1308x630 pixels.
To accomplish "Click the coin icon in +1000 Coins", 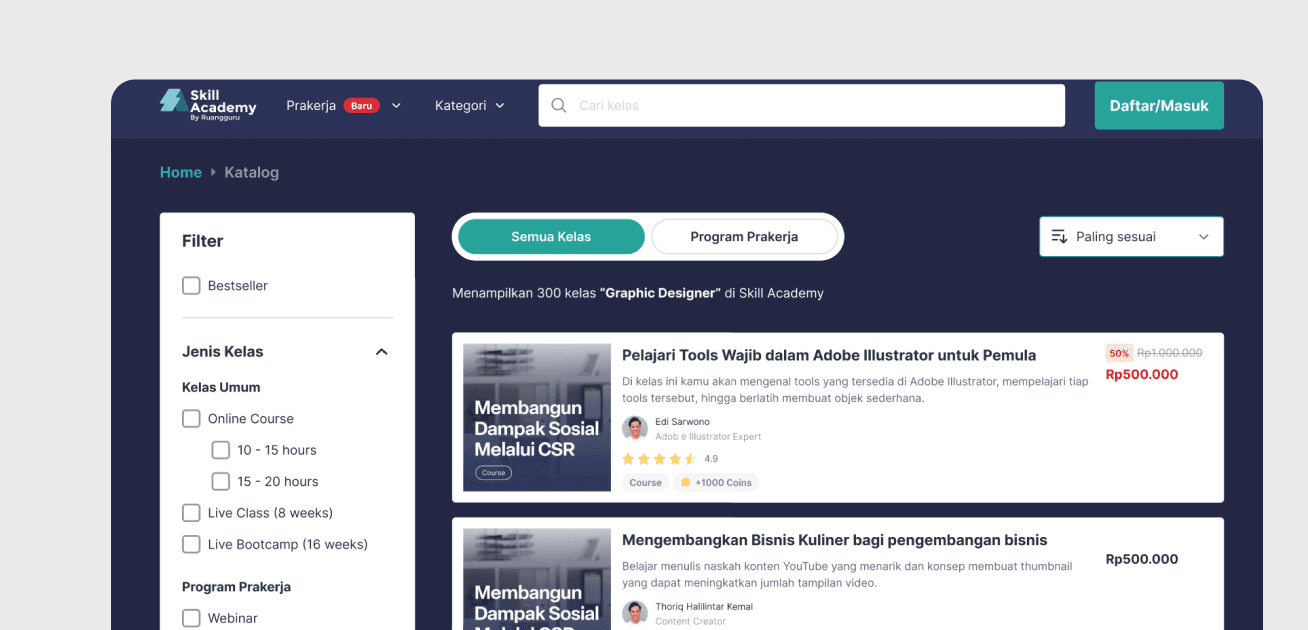I will [686, 482].
